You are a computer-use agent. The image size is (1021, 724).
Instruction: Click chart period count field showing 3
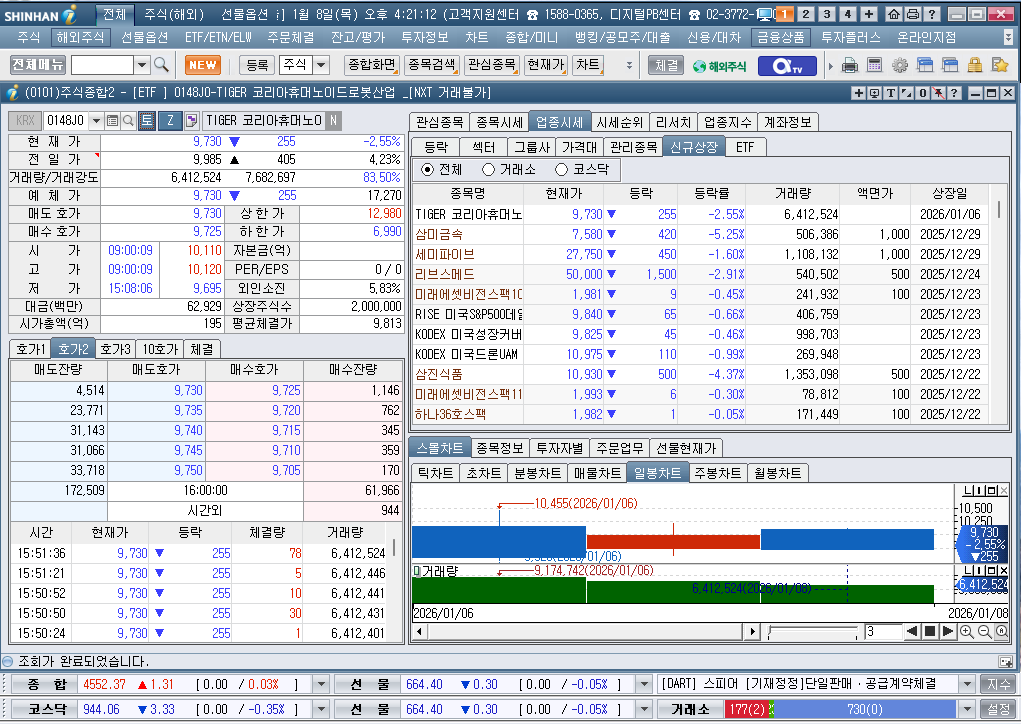coord(882,631)
